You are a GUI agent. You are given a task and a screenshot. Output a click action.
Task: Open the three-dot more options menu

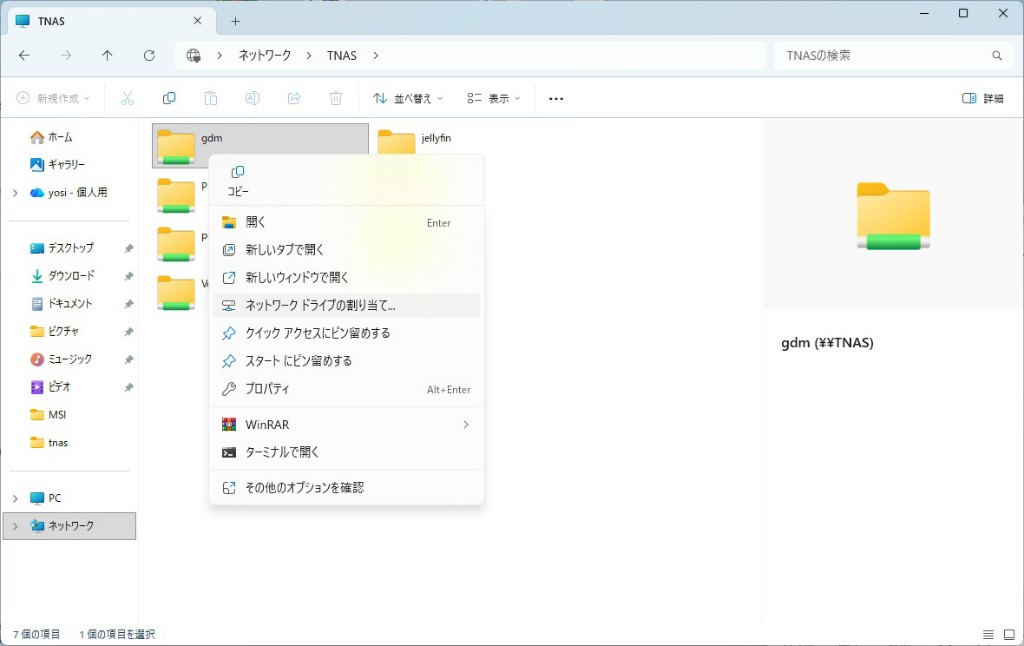(557, 98)
